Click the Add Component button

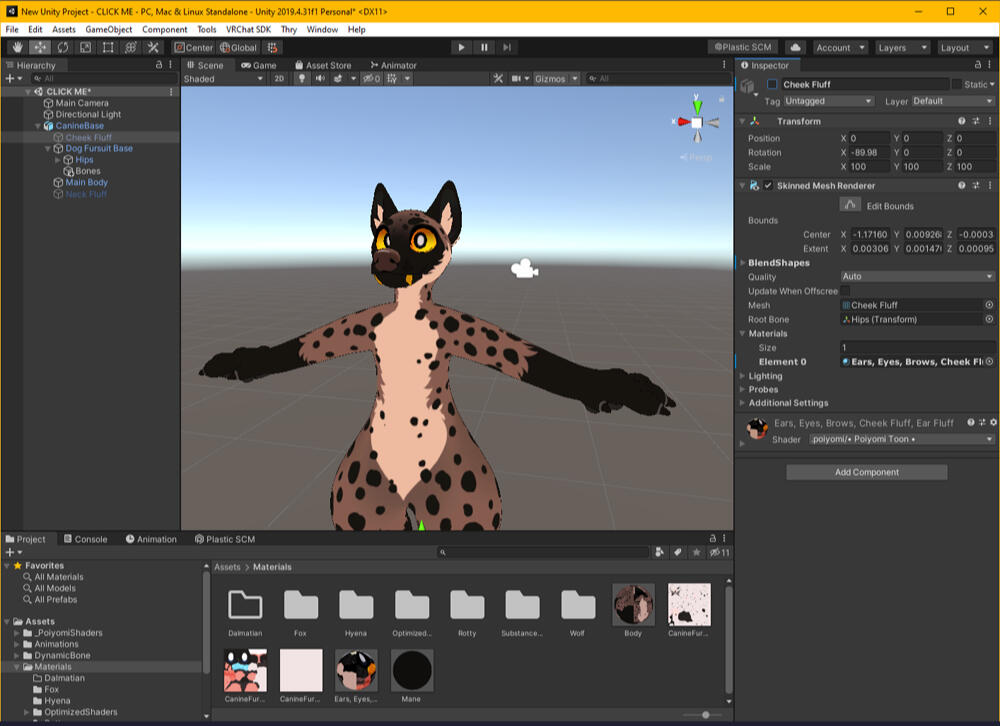[866, 472]
